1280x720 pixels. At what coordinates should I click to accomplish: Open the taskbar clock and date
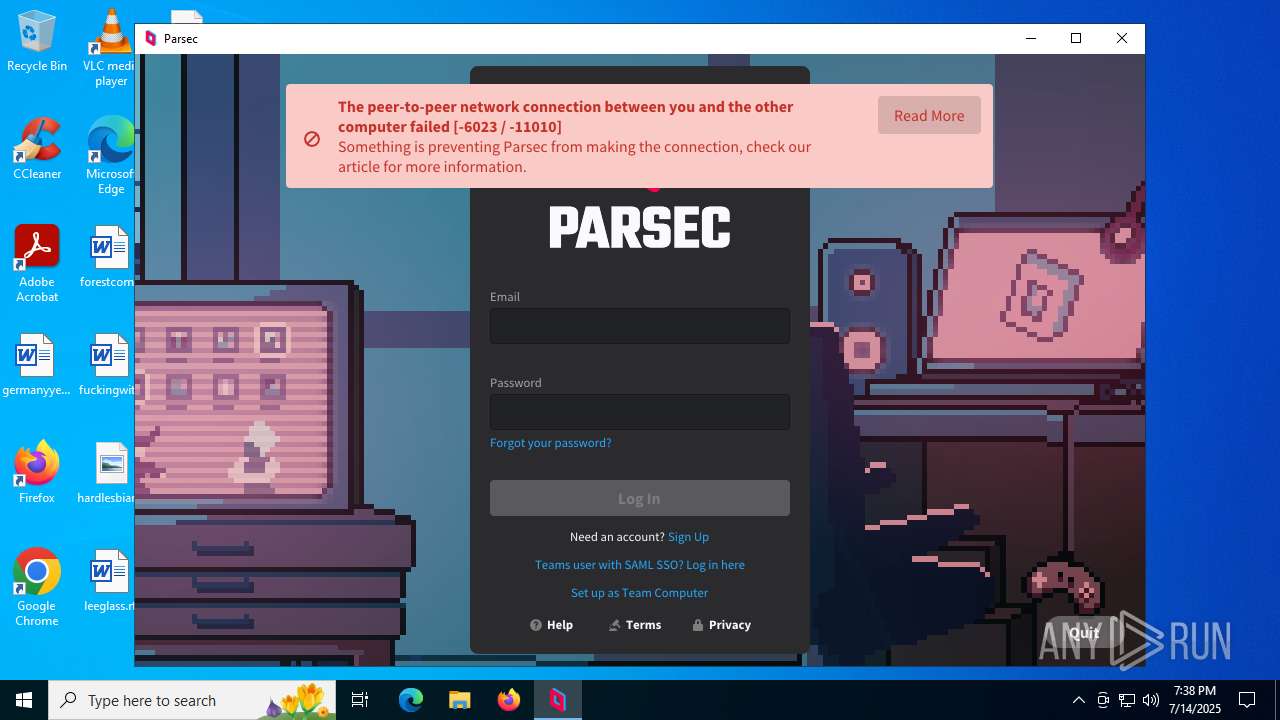point(1195,700)
